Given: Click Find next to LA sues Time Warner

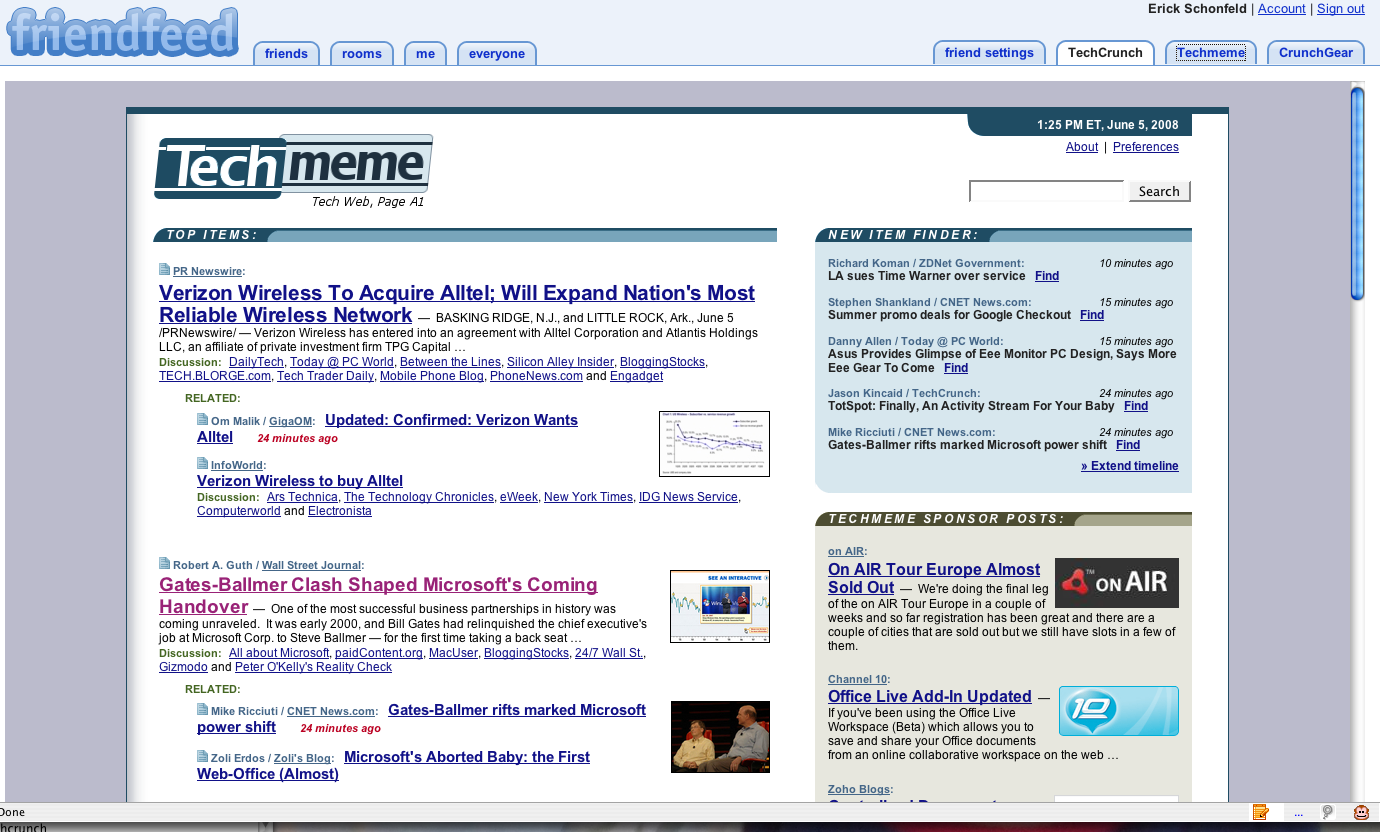Looking at the screenshot, I should (1047, 276).
